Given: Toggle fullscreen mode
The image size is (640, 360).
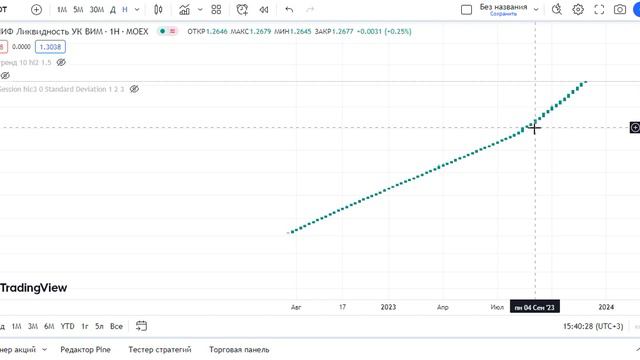Looking at the screenshot, I should [599, 9].
